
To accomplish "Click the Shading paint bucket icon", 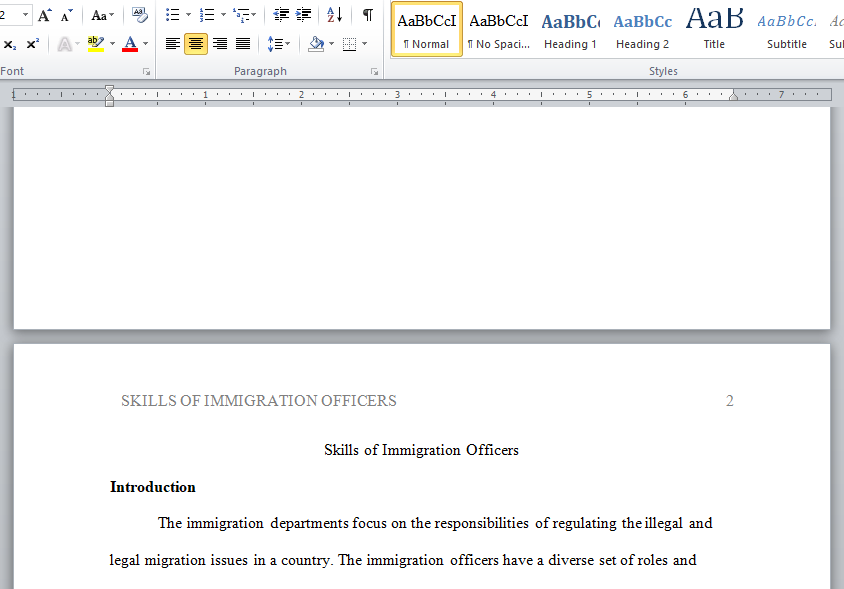I will coord(316,44).
